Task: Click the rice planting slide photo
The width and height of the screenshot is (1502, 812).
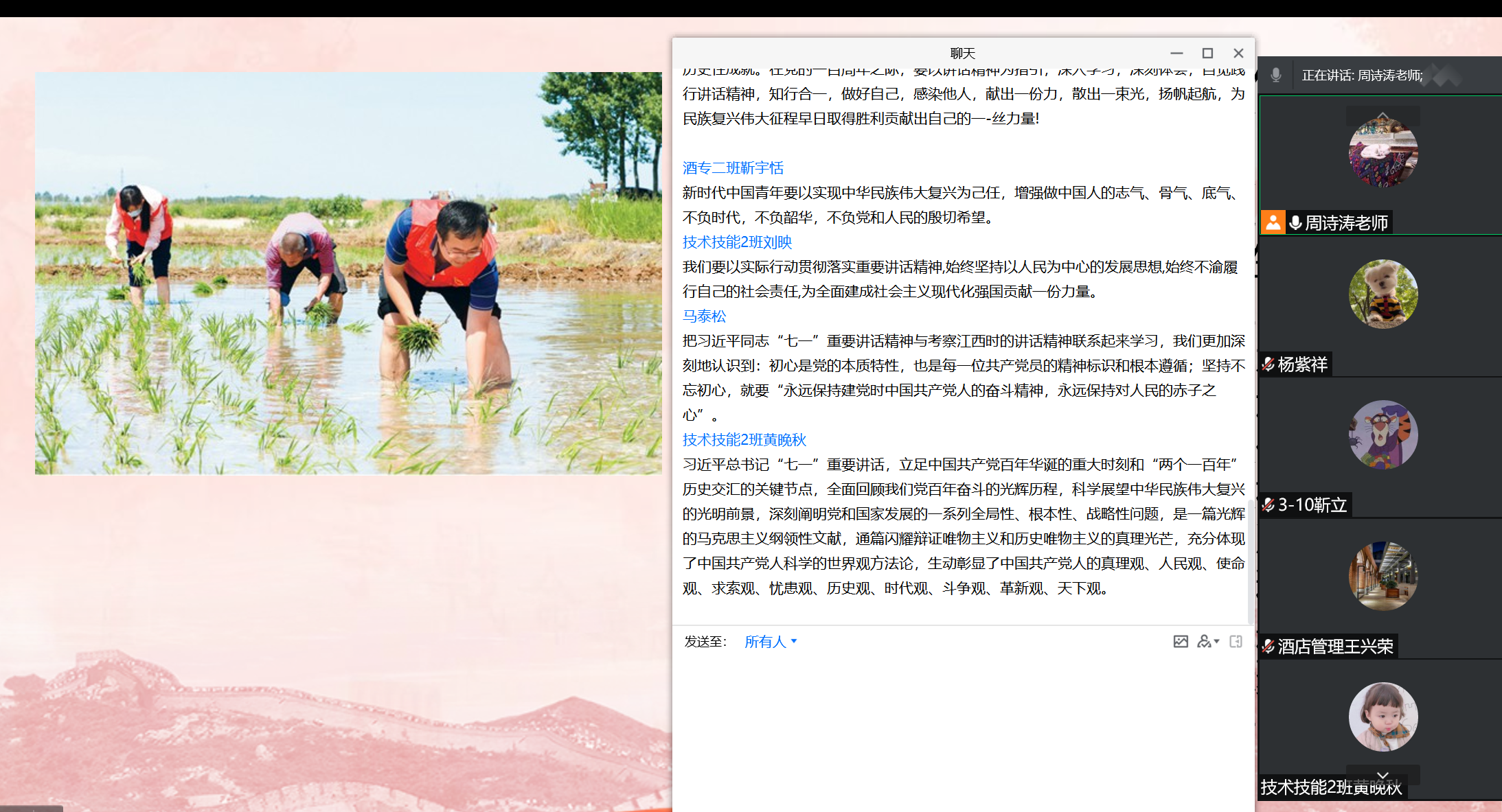Action: point(348,273)
